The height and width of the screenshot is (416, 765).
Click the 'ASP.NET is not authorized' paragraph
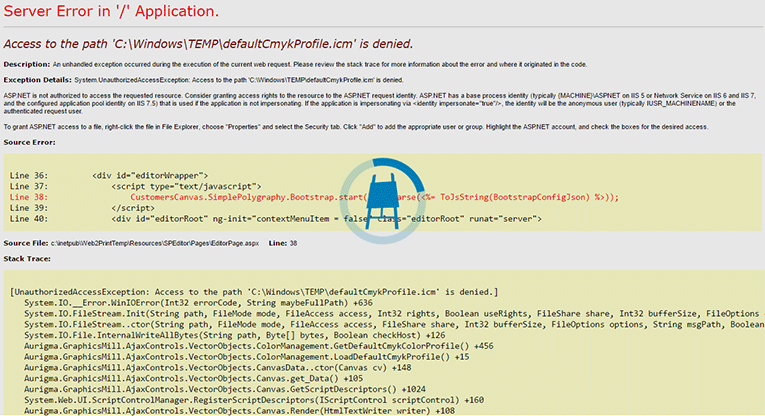(x=380, y=103)
